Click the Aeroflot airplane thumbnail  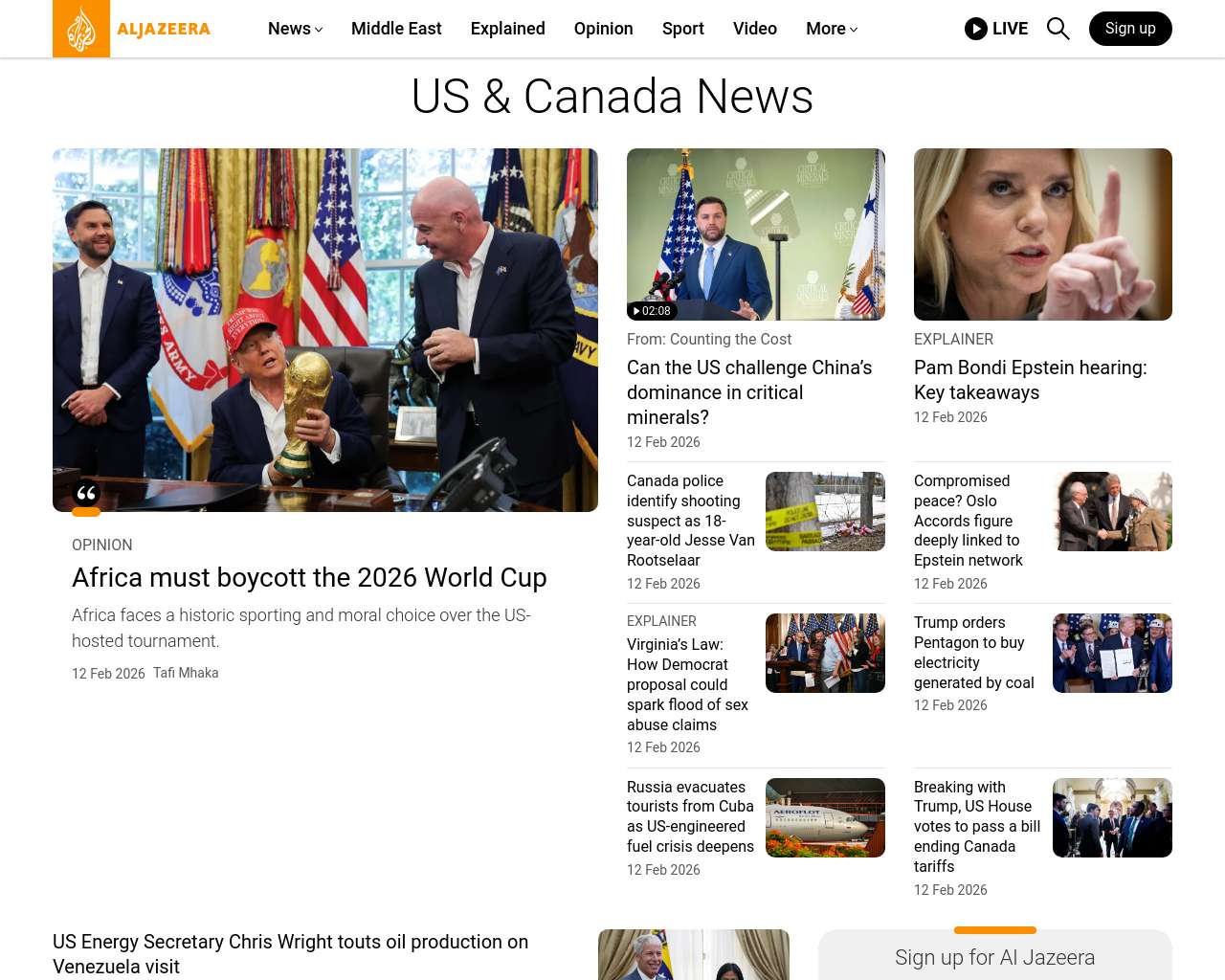point(825,817)
